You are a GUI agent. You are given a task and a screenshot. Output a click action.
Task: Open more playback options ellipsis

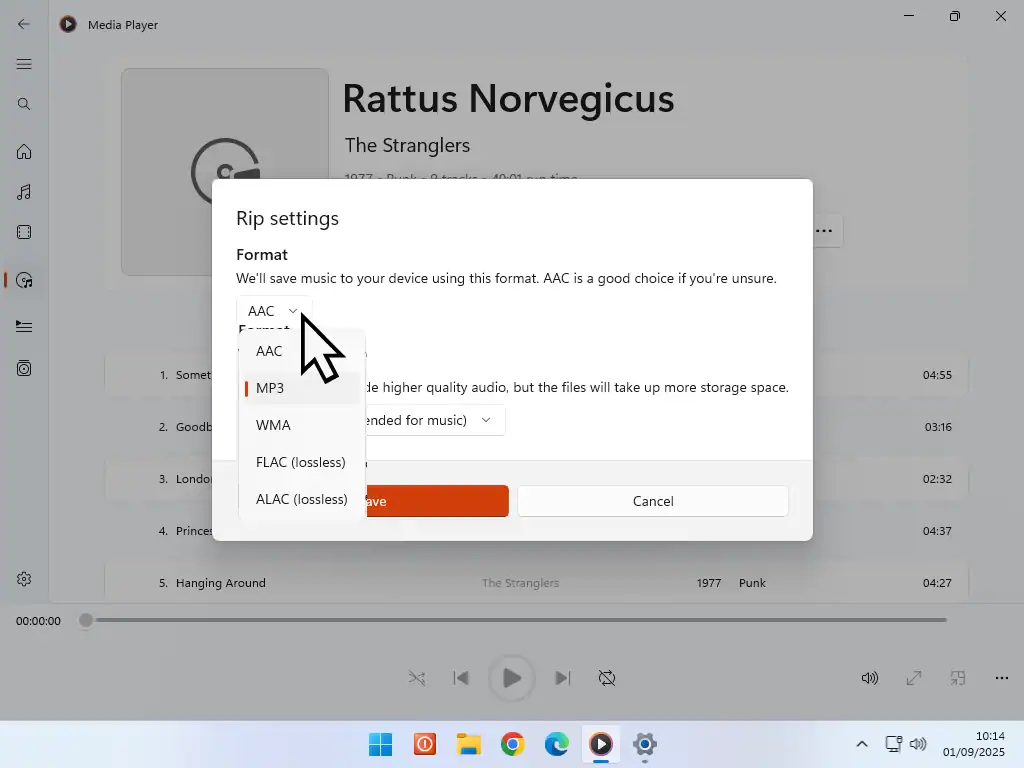point(1002,678)
